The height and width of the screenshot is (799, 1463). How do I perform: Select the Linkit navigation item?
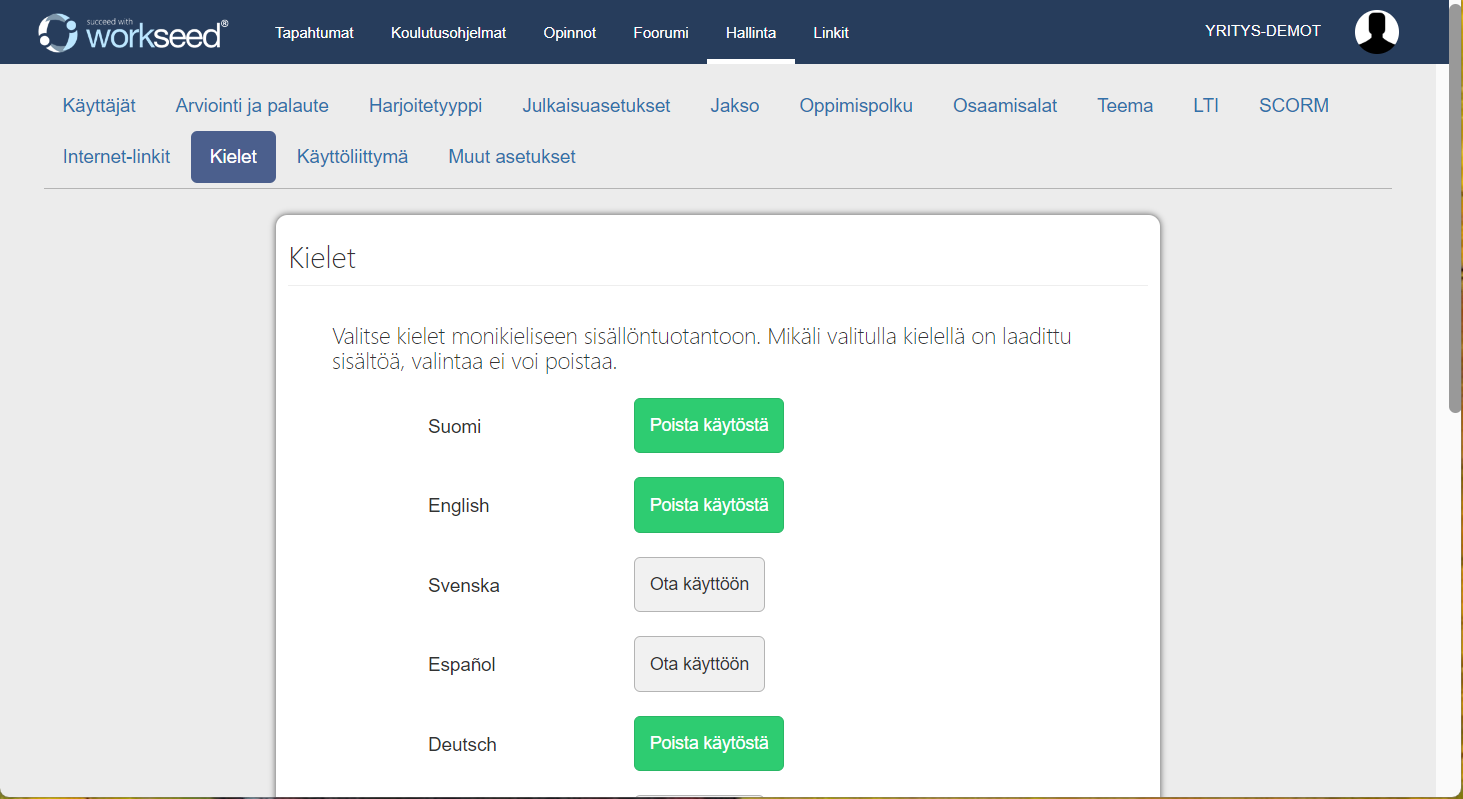tap(830, 33)
